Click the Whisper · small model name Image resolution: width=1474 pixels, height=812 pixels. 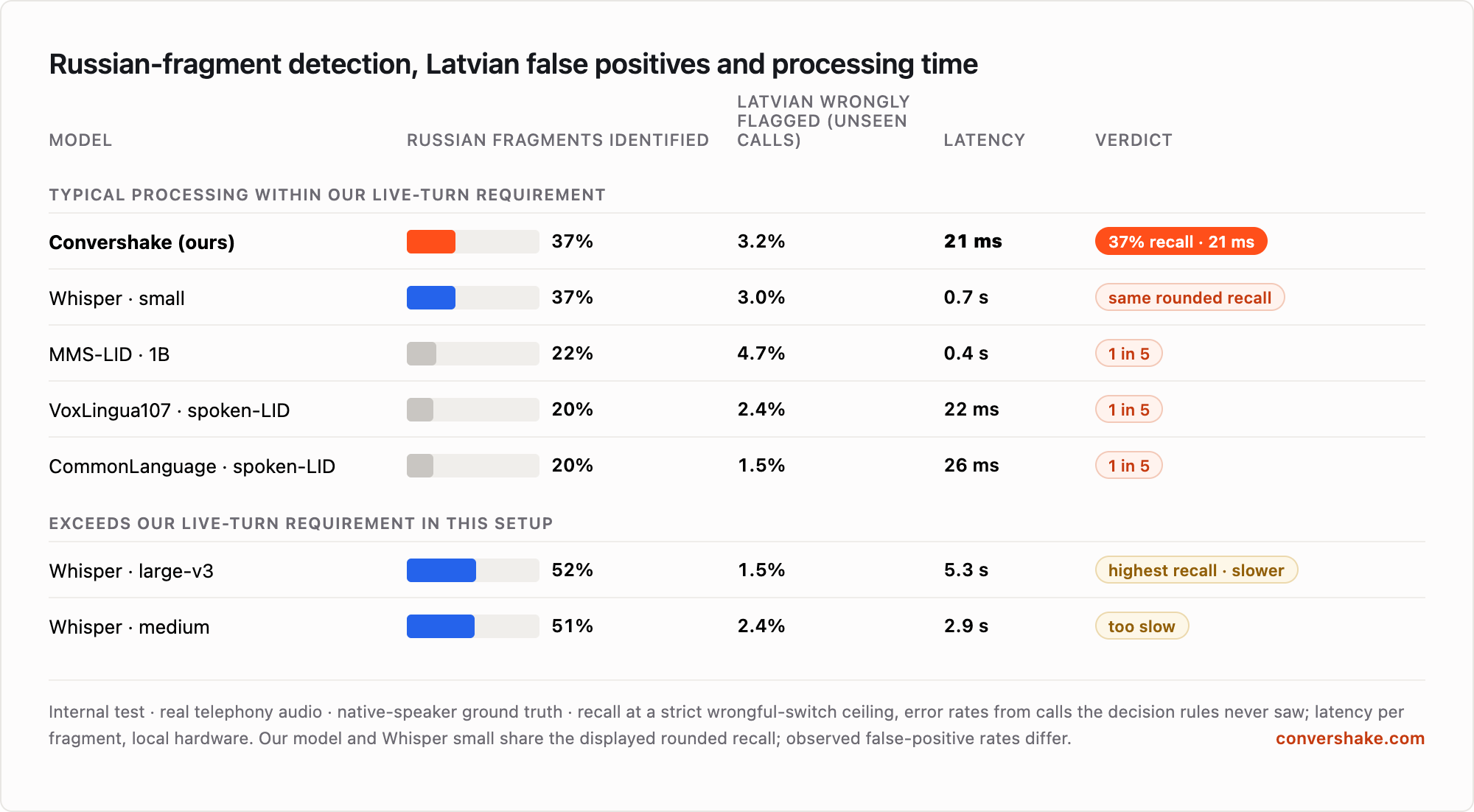(x=116, y=298)
